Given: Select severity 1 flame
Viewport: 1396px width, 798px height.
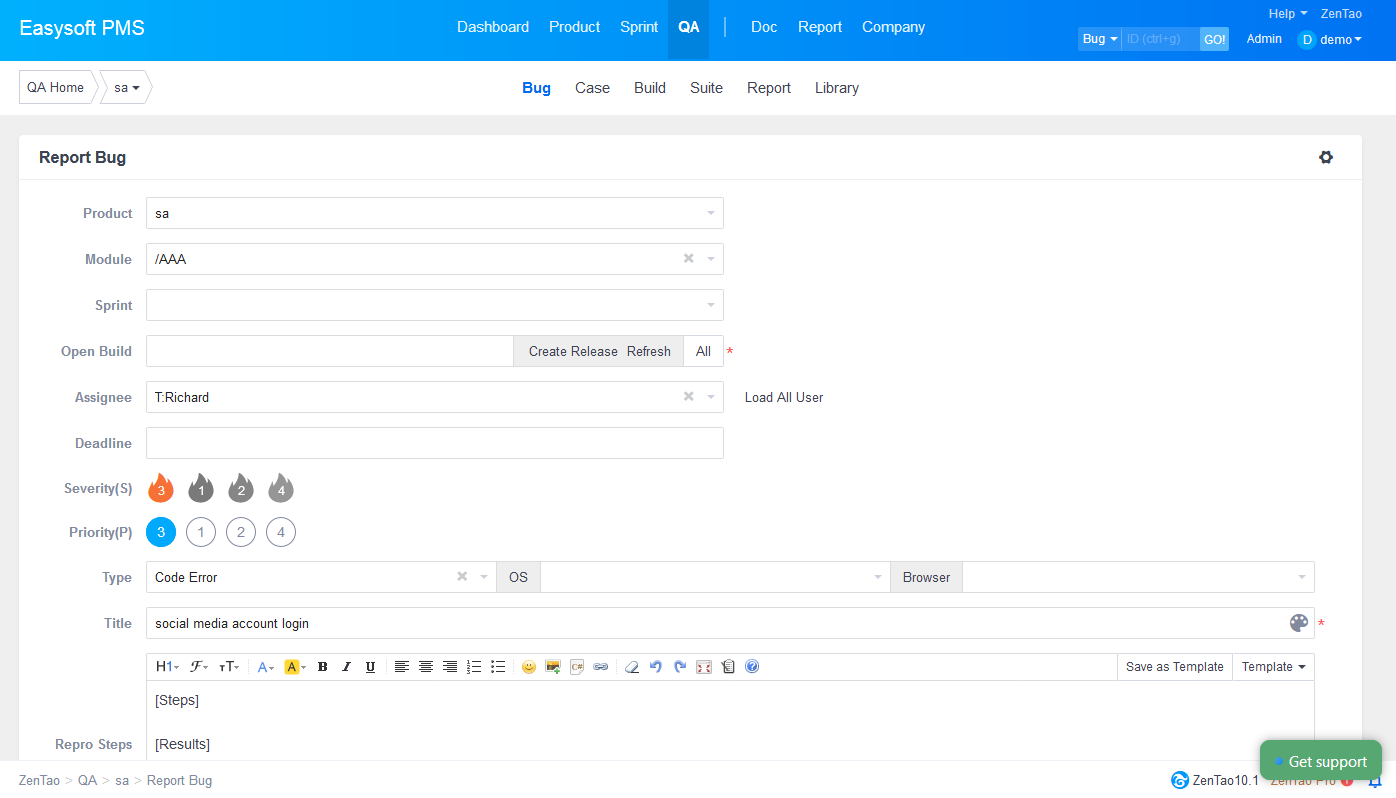Looking at the screenshot, I should point(201,489).
